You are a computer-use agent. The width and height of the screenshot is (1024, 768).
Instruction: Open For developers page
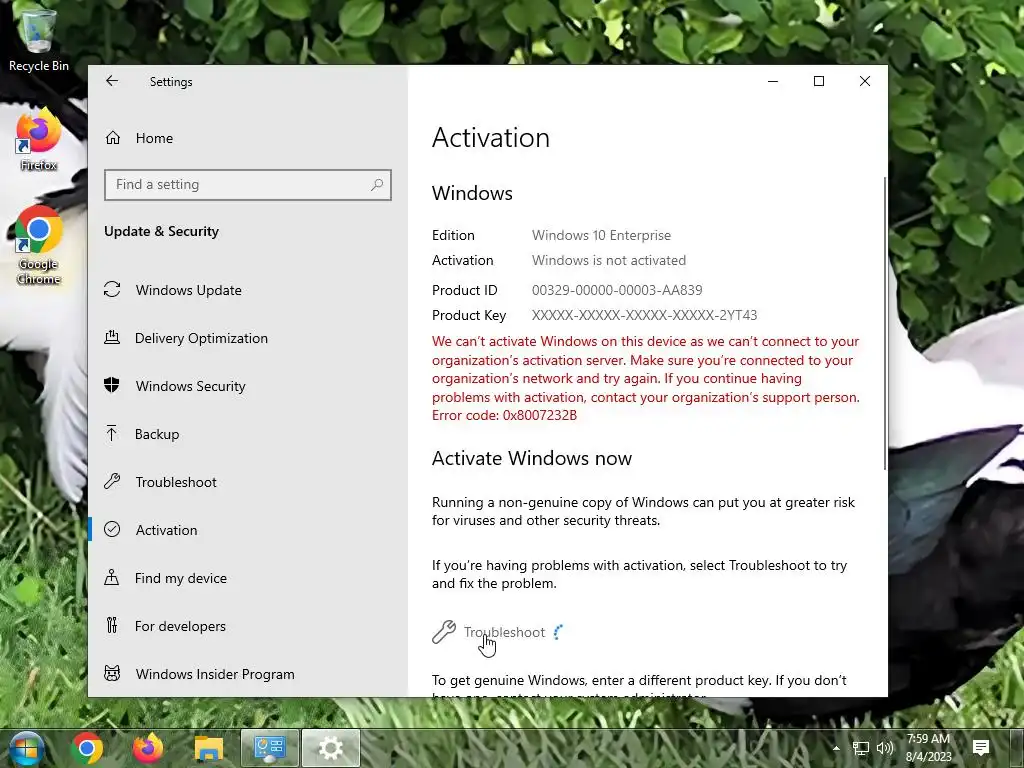click(x=248, y=626)
